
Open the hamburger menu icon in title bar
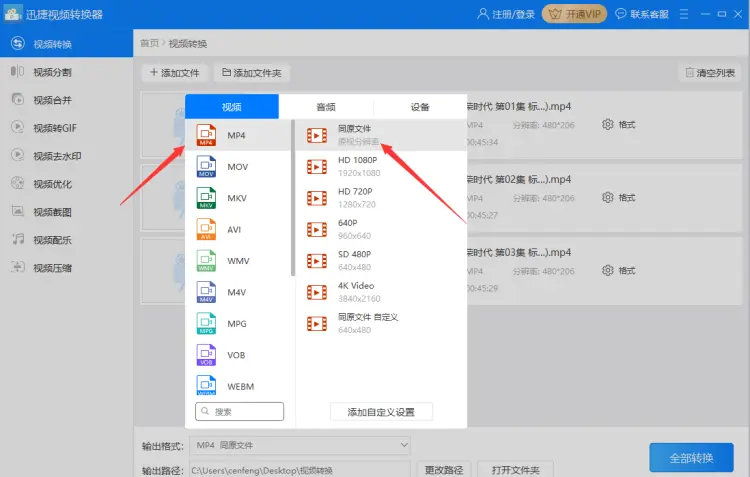point(684,14)
